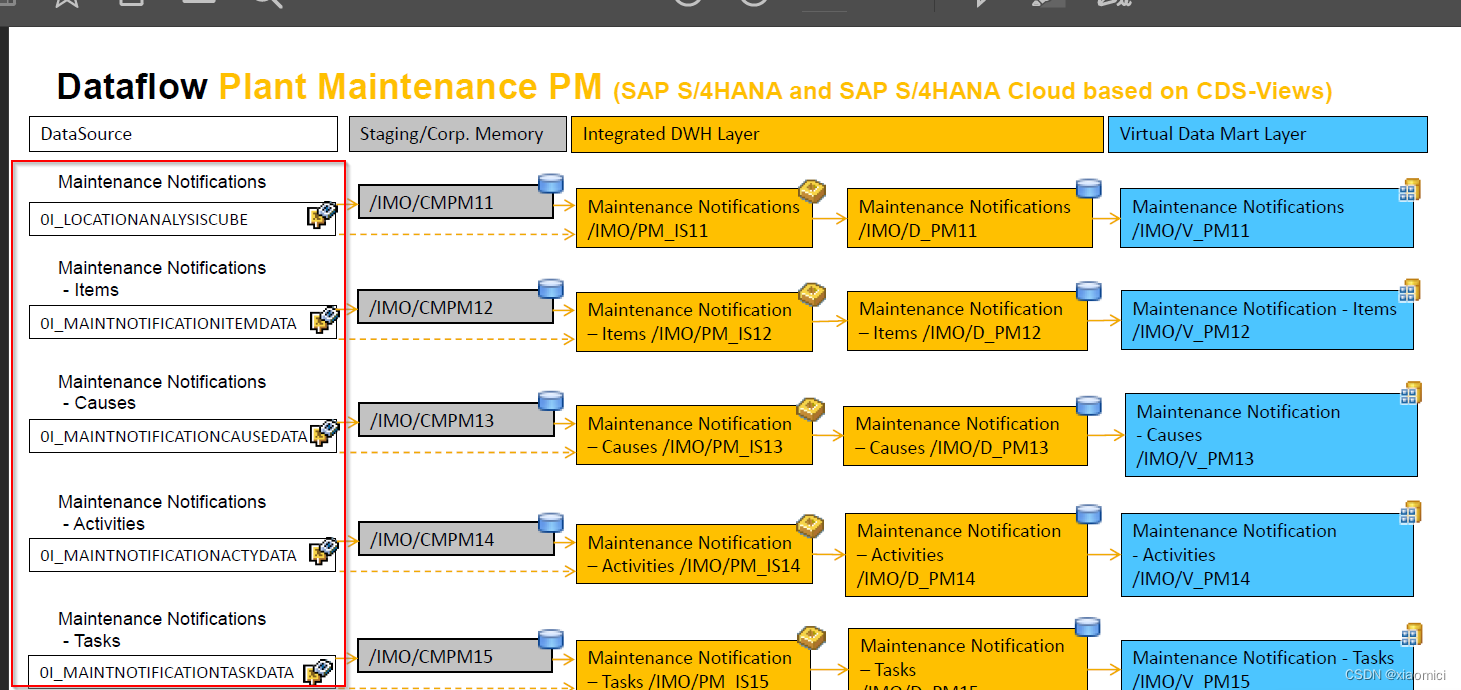Image resolution: width=1461 pixels, height=690 pixels.
Task: Click the Integrated DWH Layer header
Action: [836, 134]
